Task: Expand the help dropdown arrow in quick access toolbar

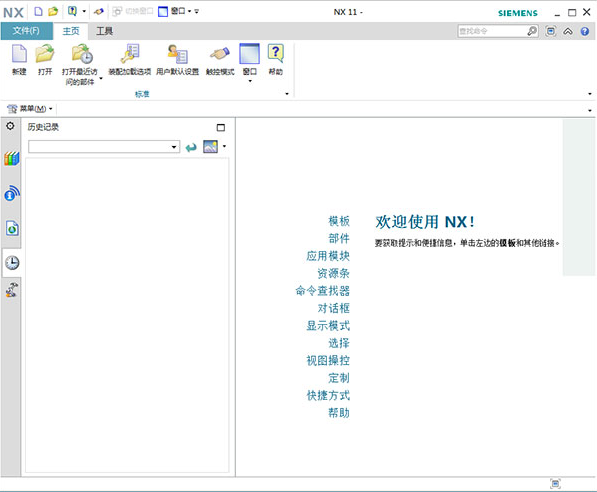Action: [84, 11]
